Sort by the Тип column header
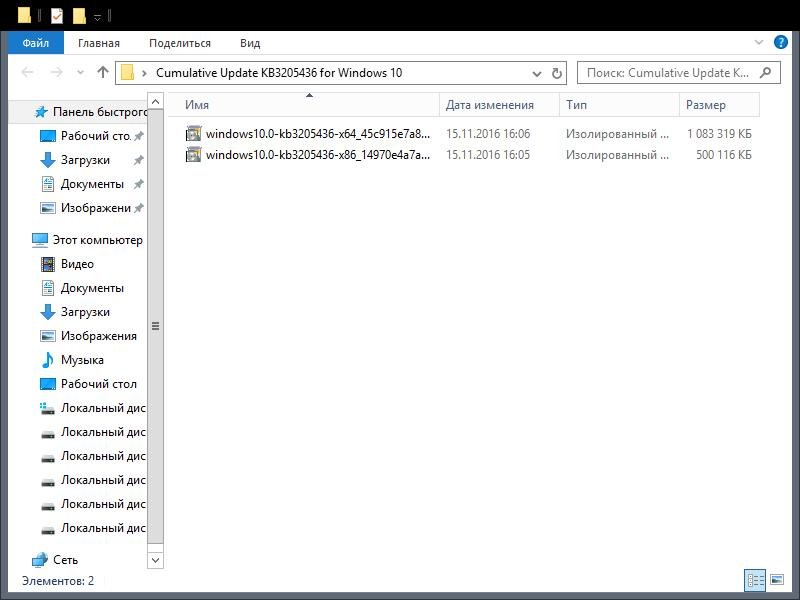Image resolution: width=800 pixels, height=600 pixels. tap(619, 105)
